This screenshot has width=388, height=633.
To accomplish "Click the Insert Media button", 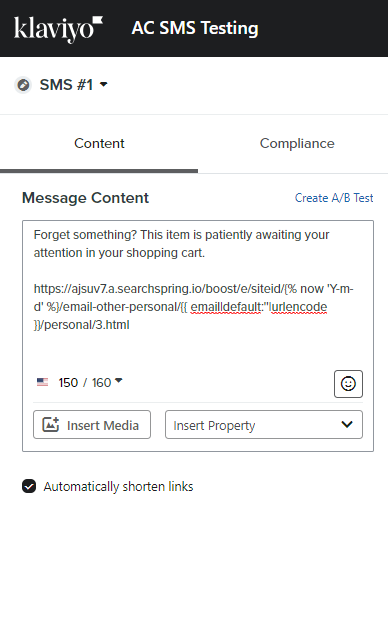I will [92, 425].
